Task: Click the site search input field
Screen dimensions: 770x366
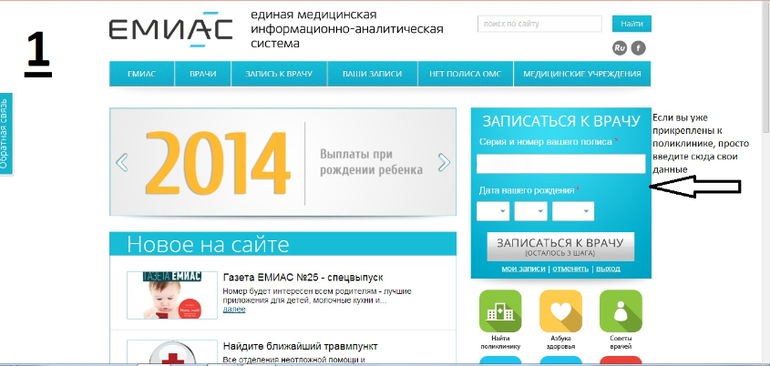Action: tap(540, 24)
